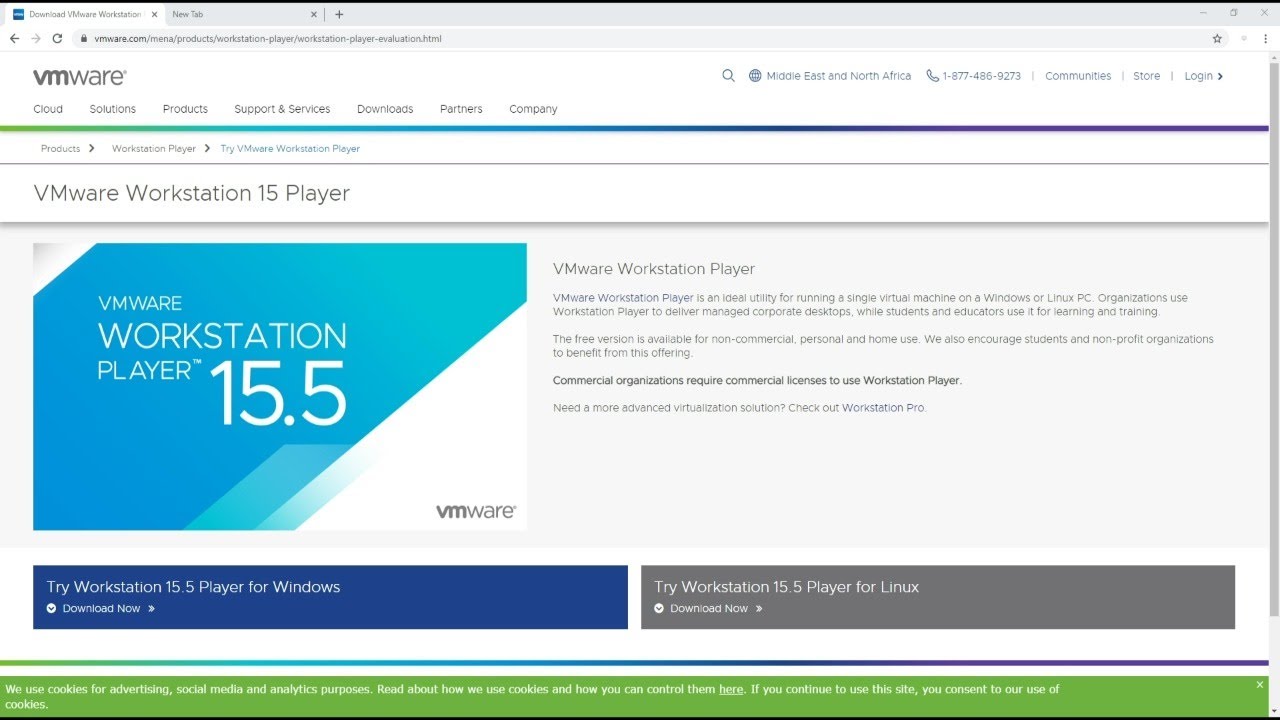Switch to the New Tab browser tab
This screenshot has height=720, width=1280.
tap(243, 14)
